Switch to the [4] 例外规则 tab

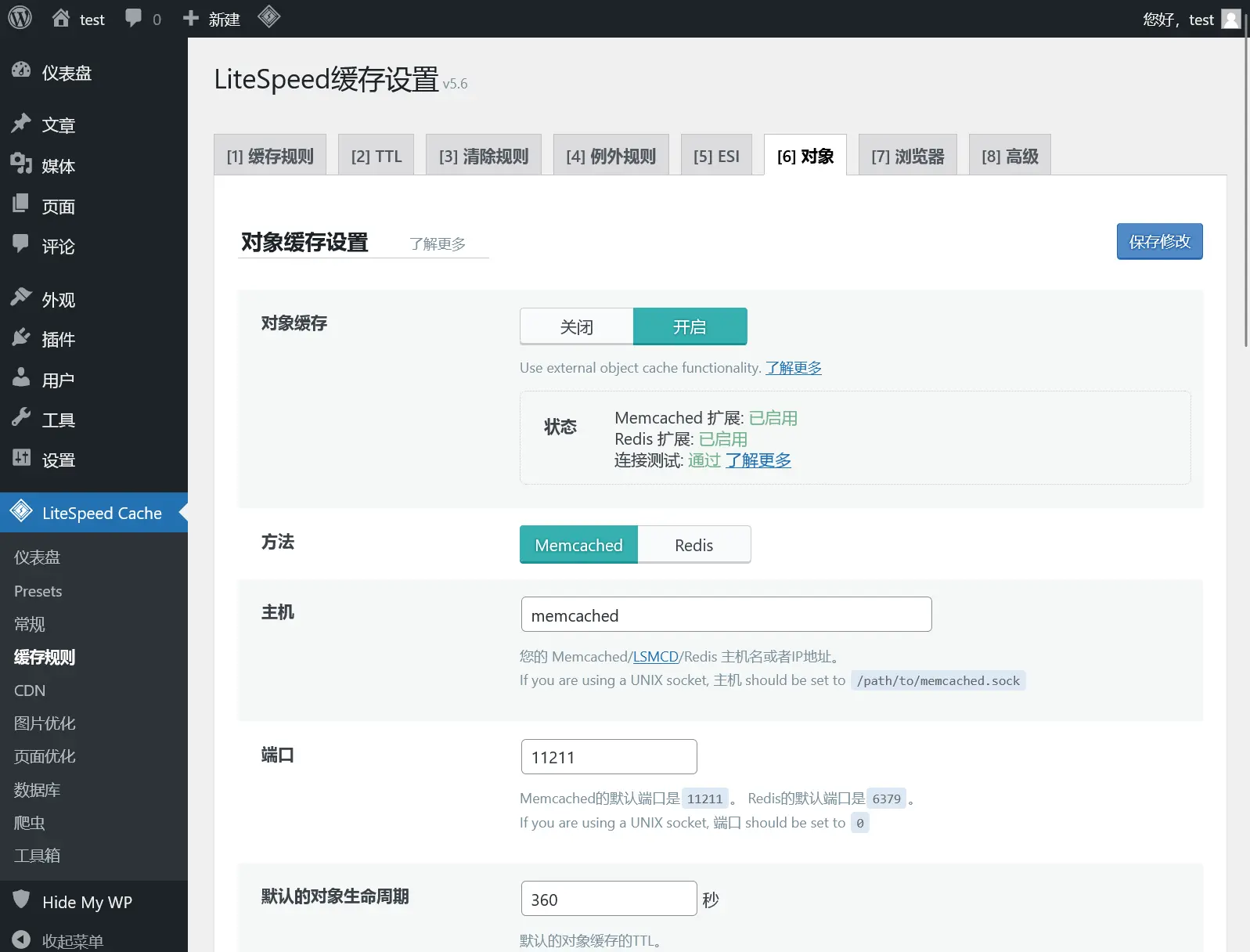[x=611, y=156]
